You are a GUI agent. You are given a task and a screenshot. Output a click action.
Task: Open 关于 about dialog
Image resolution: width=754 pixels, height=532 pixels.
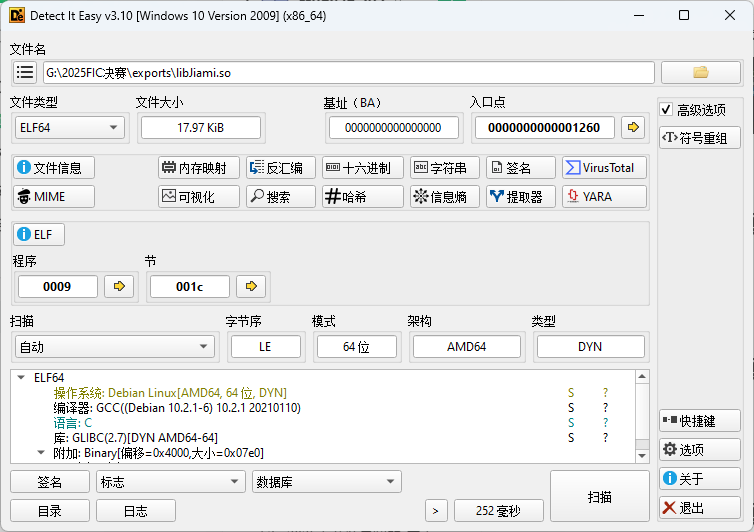tap(700, 479)
